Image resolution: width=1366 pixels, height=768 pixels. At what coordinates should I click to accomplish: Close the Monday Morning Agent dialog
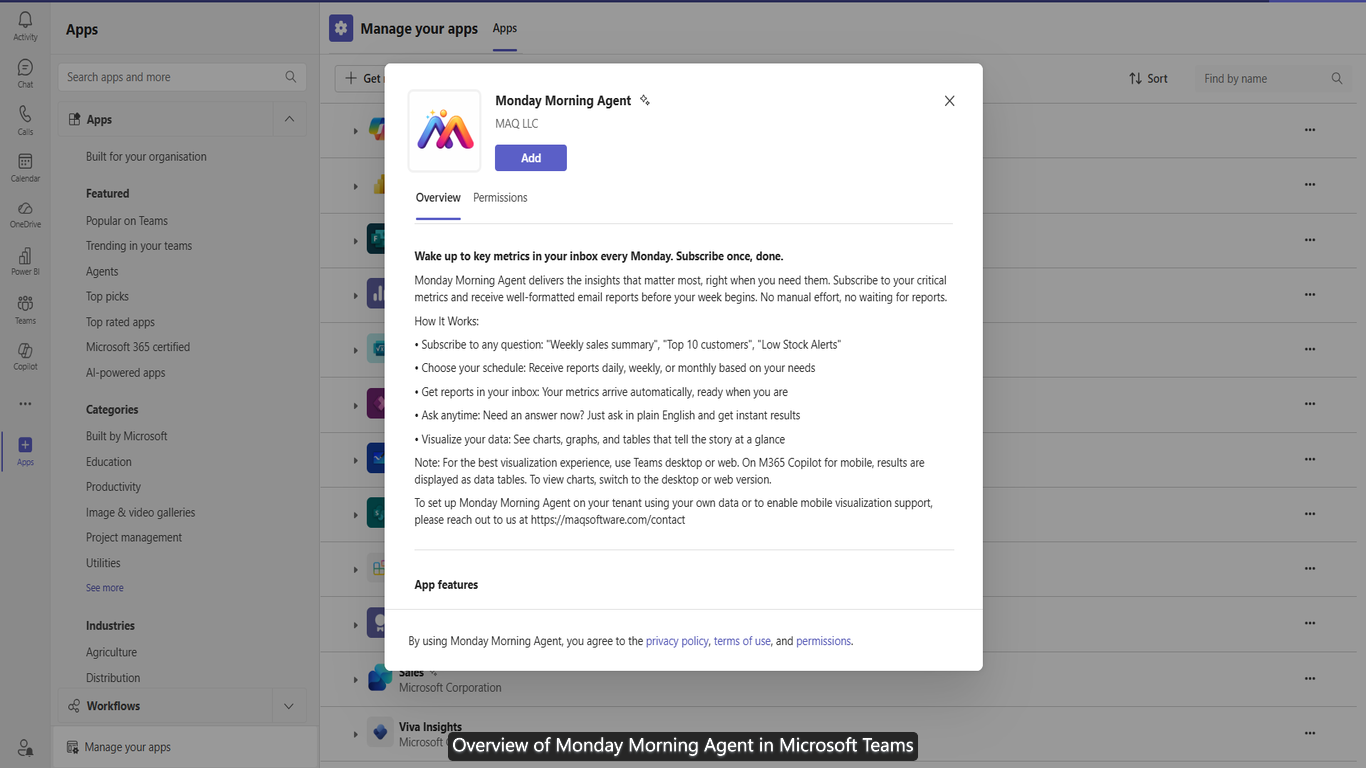pos(950,101)
